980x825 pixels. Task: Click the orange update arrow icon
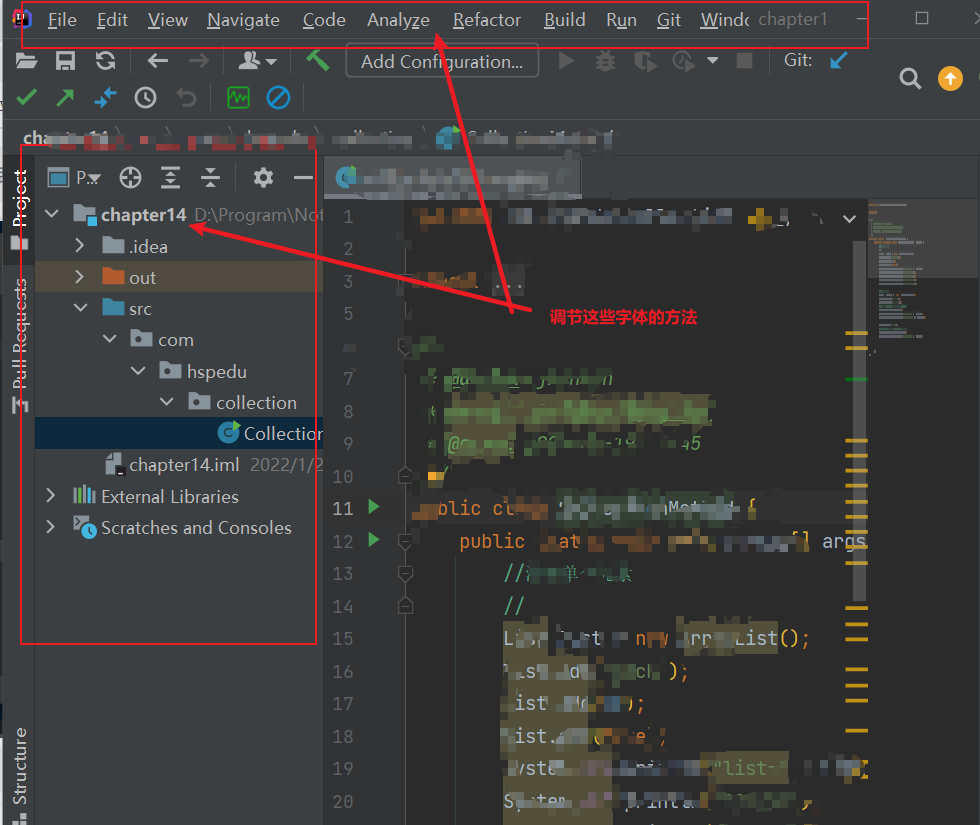point(950,79)
